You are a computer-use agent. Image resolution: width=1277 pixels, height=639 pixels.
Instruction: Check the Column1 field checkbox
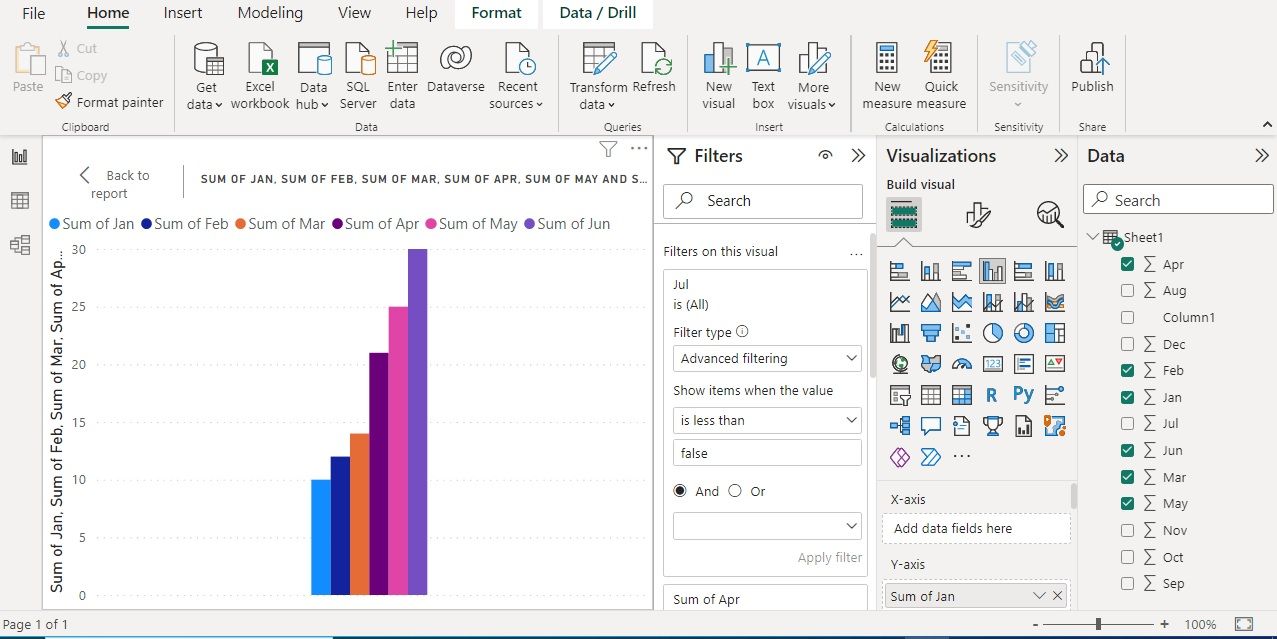pos(1128,317)
